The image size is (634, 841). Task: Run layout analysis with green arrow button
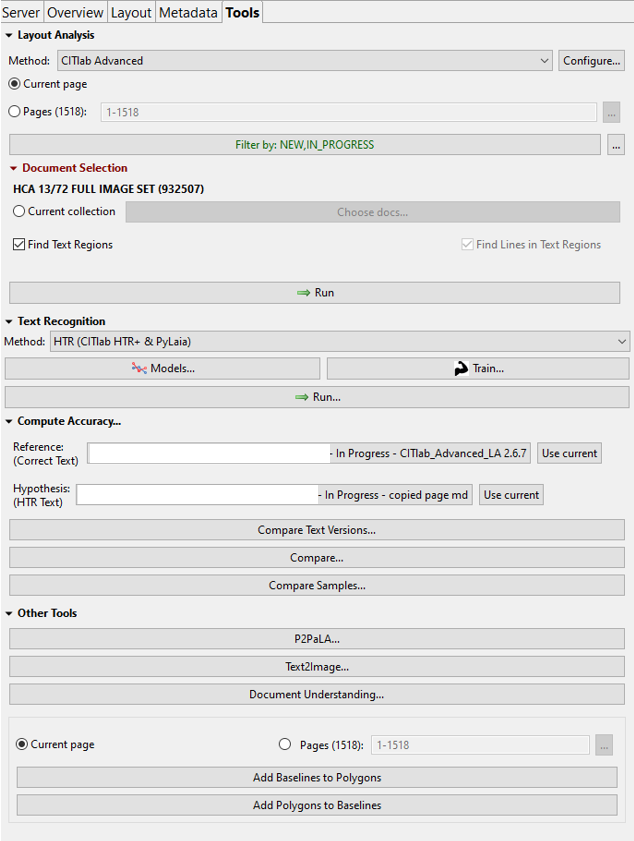(x=314, y=293)
